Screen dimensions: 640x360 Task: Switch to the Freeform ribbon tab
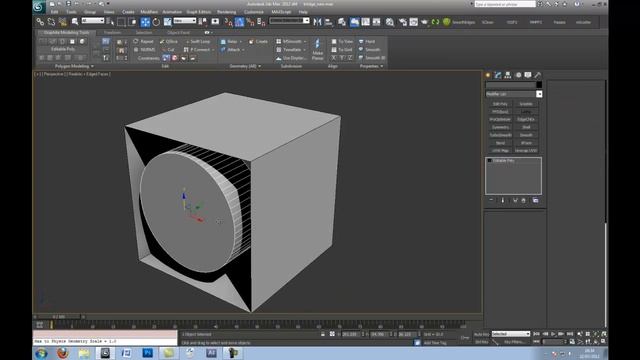click(112, 32)
